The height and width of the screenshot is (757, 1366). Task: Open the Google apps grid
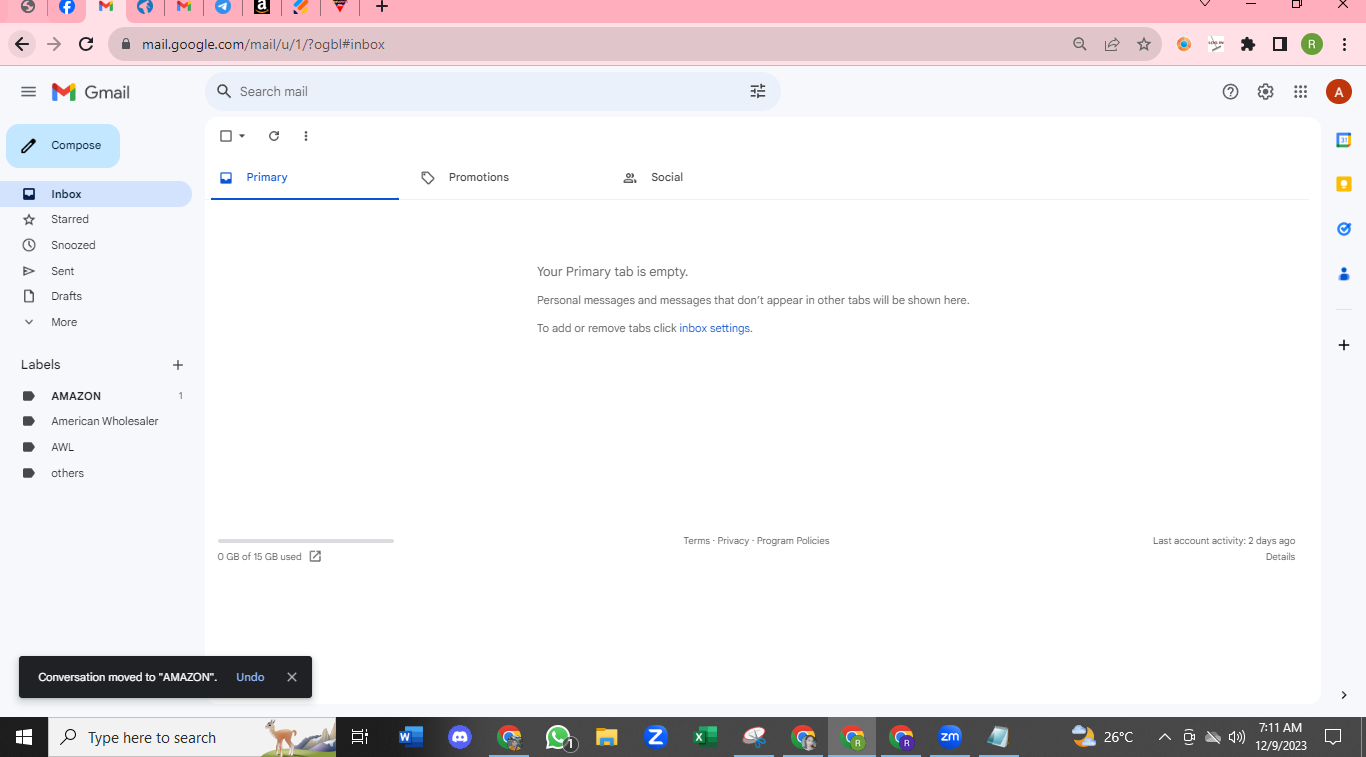tap(1300, 92)
